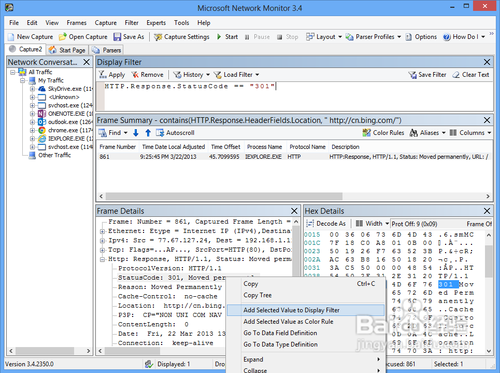
Task: Open the Experts menu
Action: pyautogui.click(x=156, y=23)
